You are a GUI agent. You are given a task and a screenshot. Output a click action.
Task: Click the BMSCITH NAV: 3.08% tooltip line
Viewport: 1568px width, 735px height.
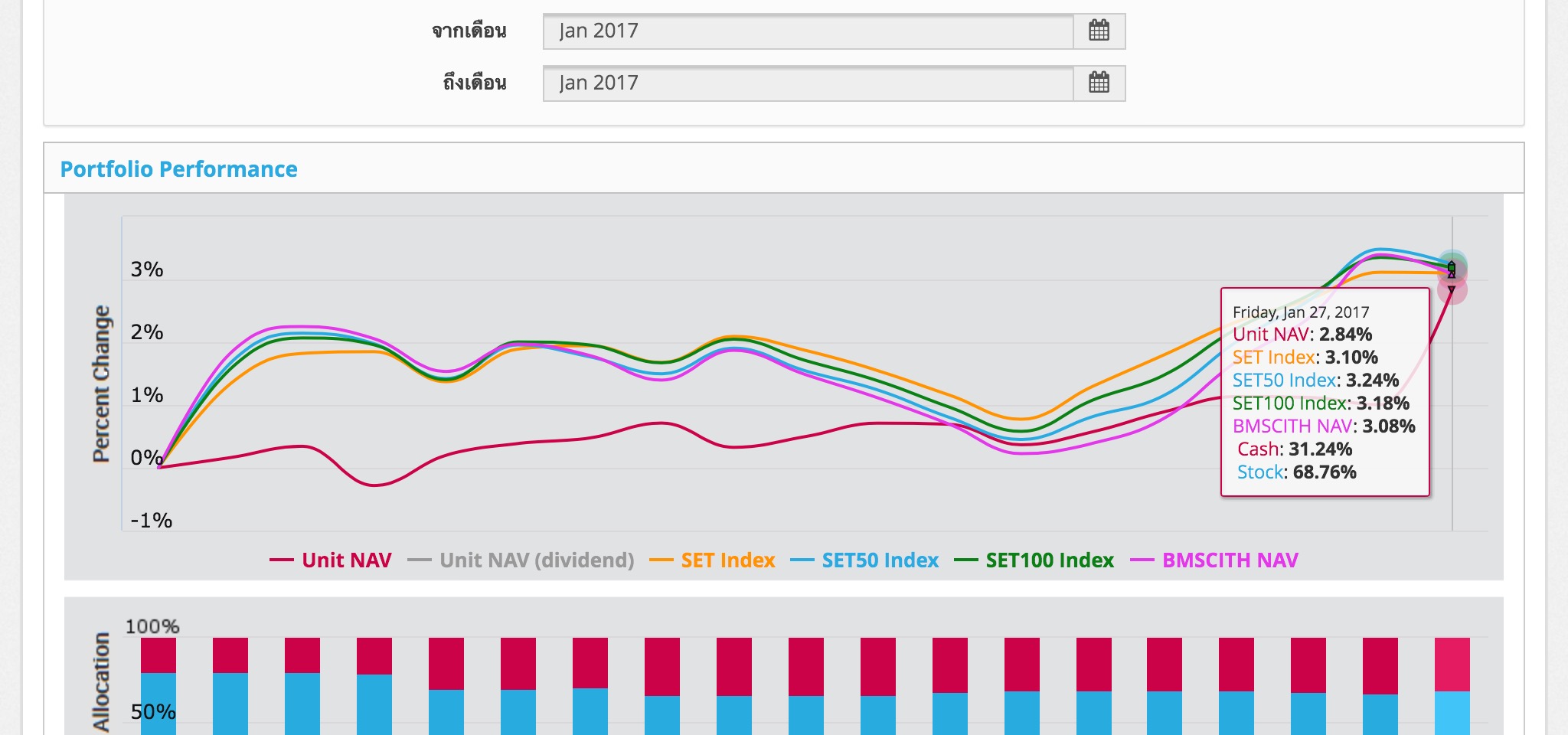(x=1324, y=426)
